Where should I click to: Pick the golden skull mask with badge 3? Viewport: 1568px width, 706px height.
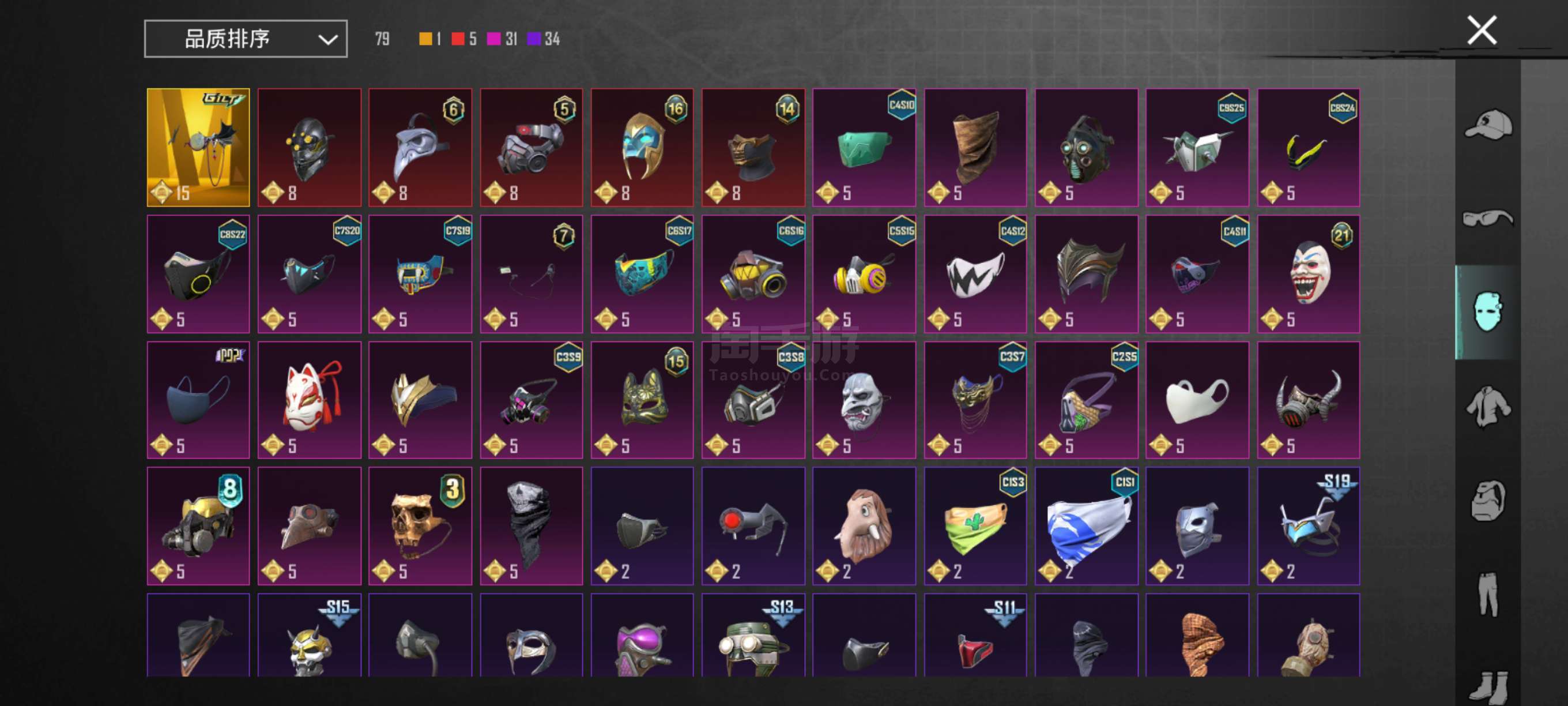pos(420,525)
